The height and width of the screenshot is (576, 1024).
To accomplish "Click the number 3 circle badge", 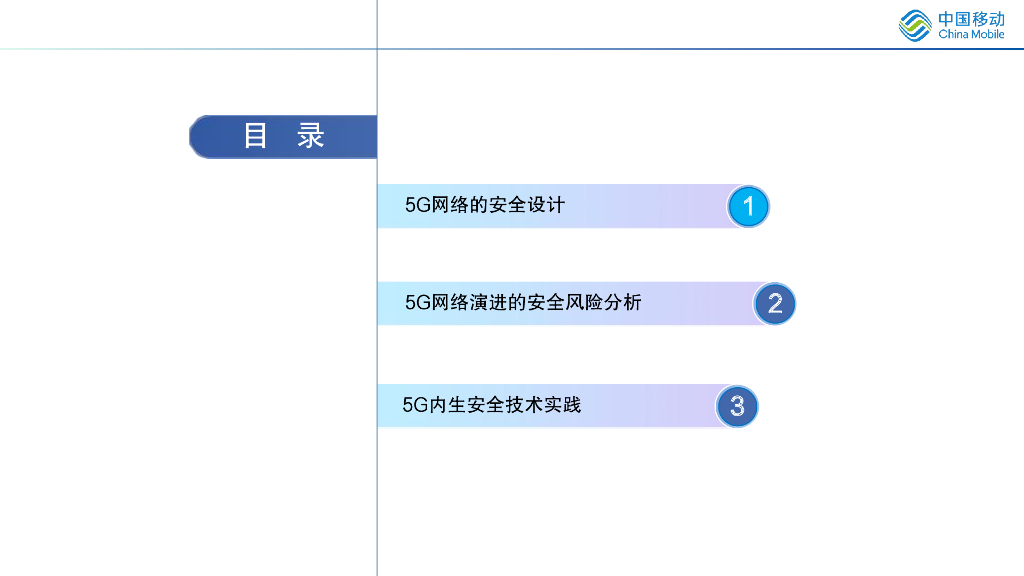I will tap(738, 406).
